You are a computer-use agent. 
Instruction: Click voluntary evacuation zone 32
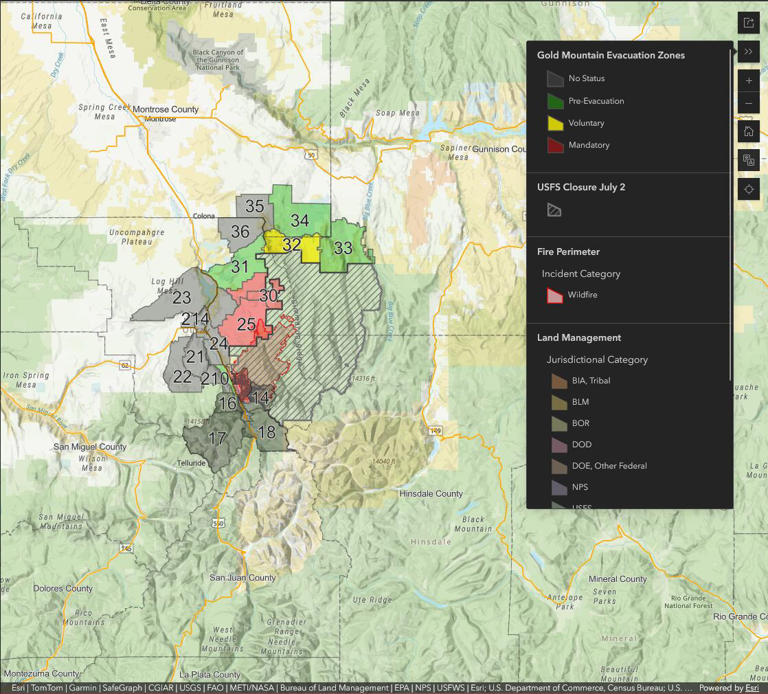click(x=291, y=244)
